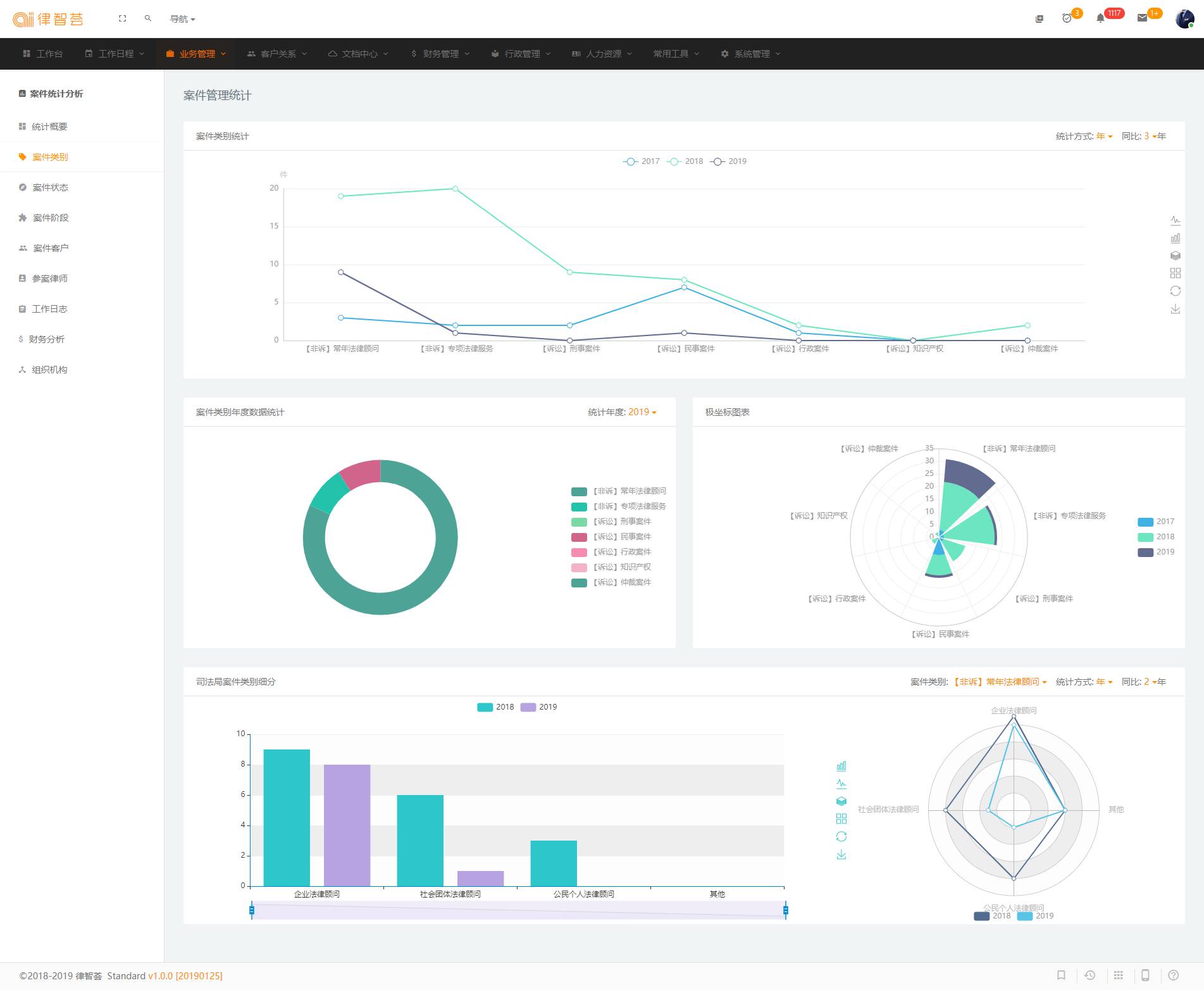
Task: Open the 财务管理 menu
Action: 440,54
